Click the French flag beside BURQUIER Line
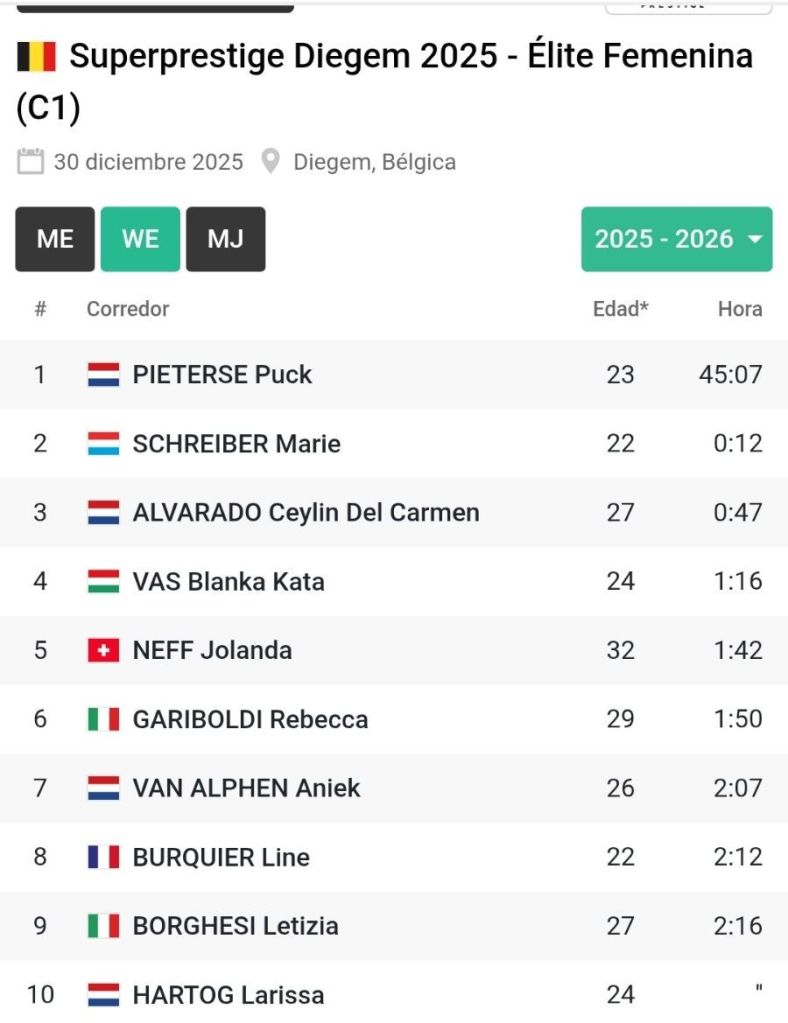 103,857
